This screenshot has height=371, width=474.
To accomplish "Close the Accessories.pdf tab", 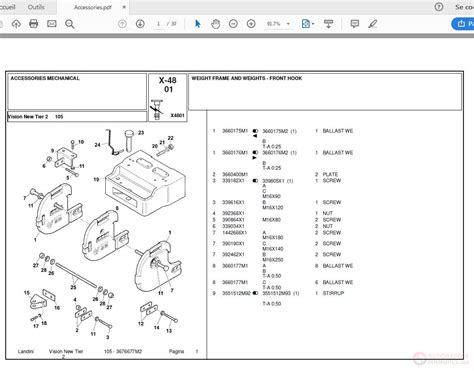I will [124, 7].
